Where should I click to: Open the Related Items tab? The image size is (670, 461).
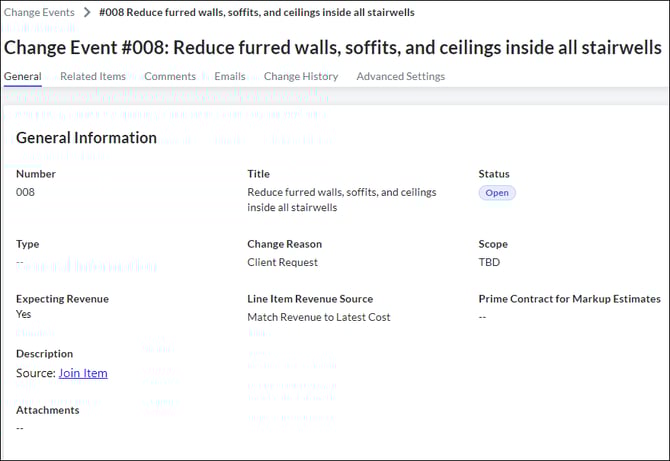(x=93, y=76)
